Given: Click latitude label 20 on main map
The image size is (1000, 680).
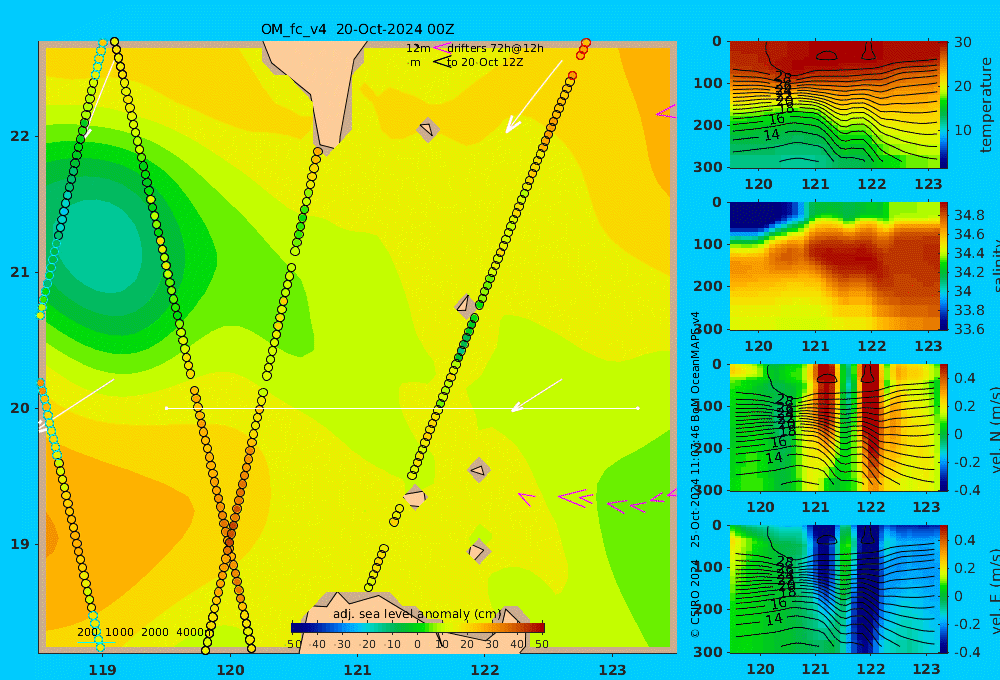Looking at the screenshot, I should point(20,408).
